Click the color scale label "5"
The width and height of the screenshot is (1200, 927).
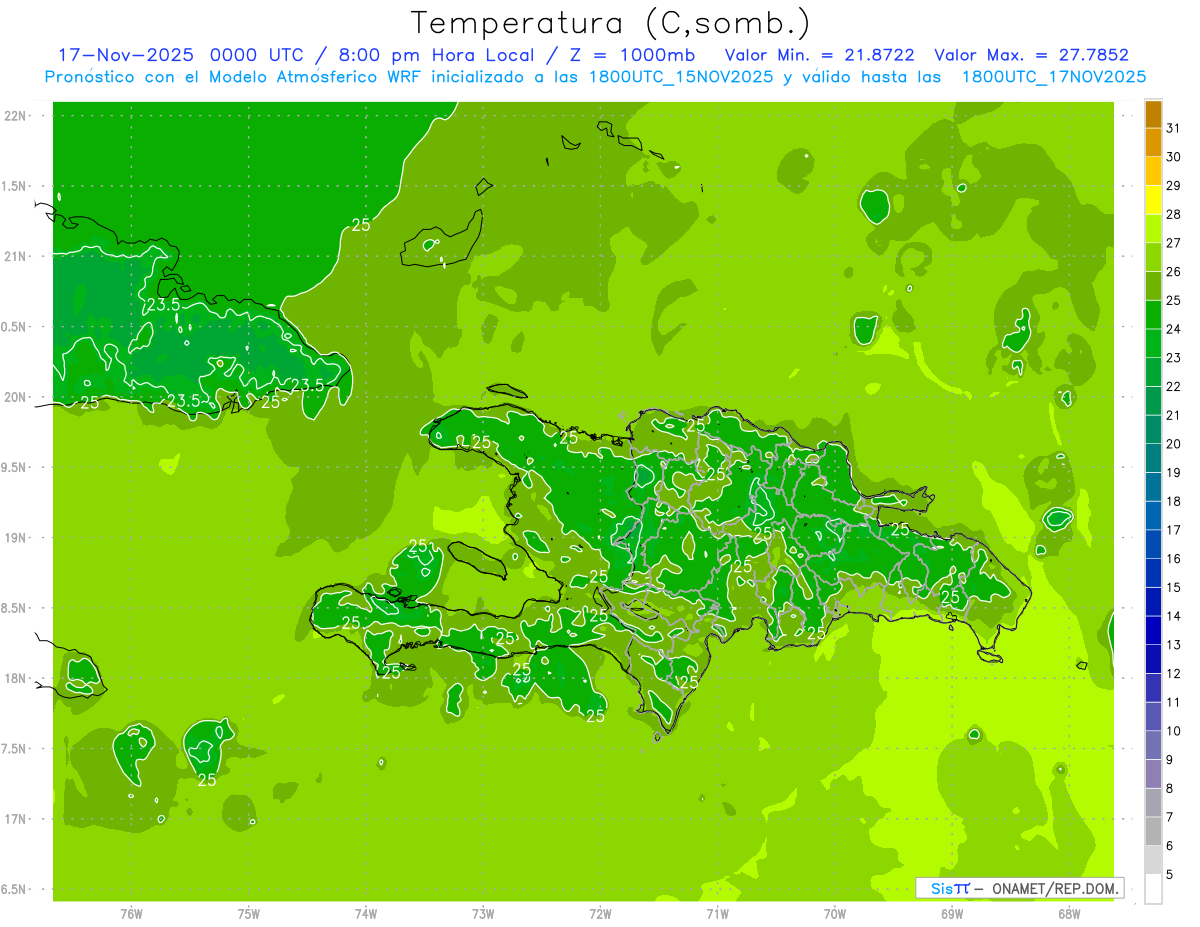click(1170, 874)
